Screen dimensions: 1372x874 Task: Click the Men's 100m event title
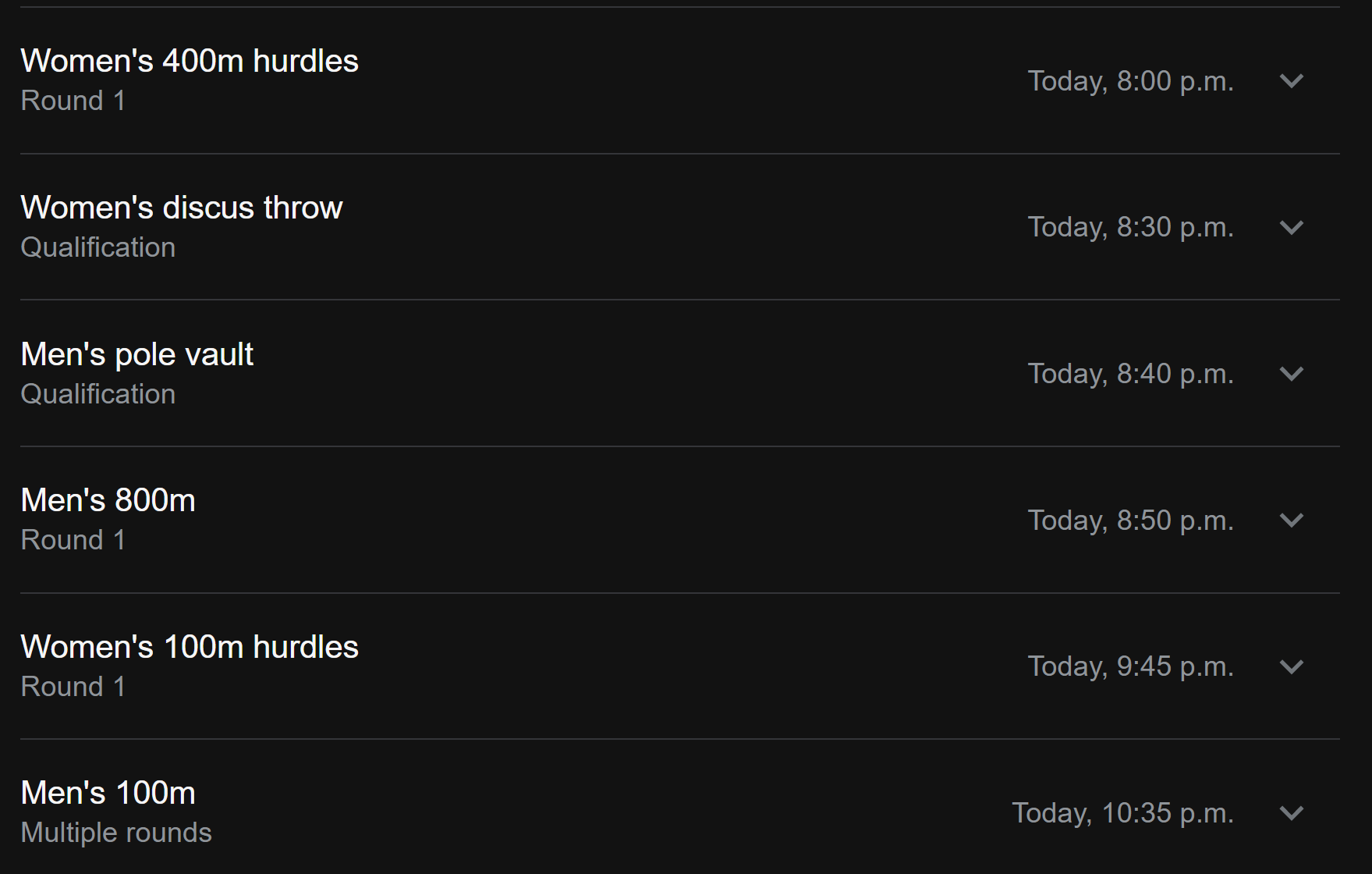click(108, 793)
